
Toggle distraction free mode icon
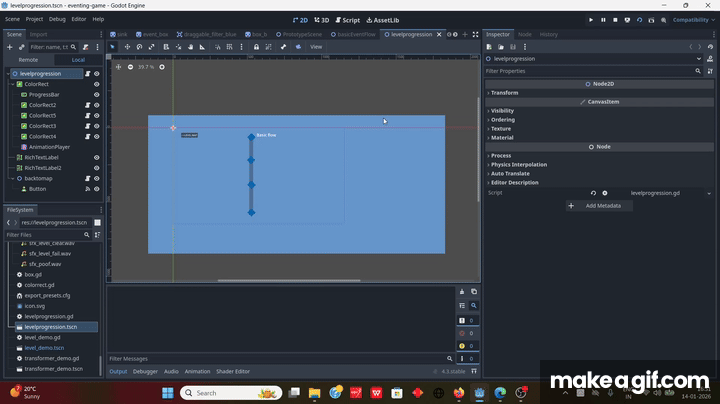tap(475, 34)
